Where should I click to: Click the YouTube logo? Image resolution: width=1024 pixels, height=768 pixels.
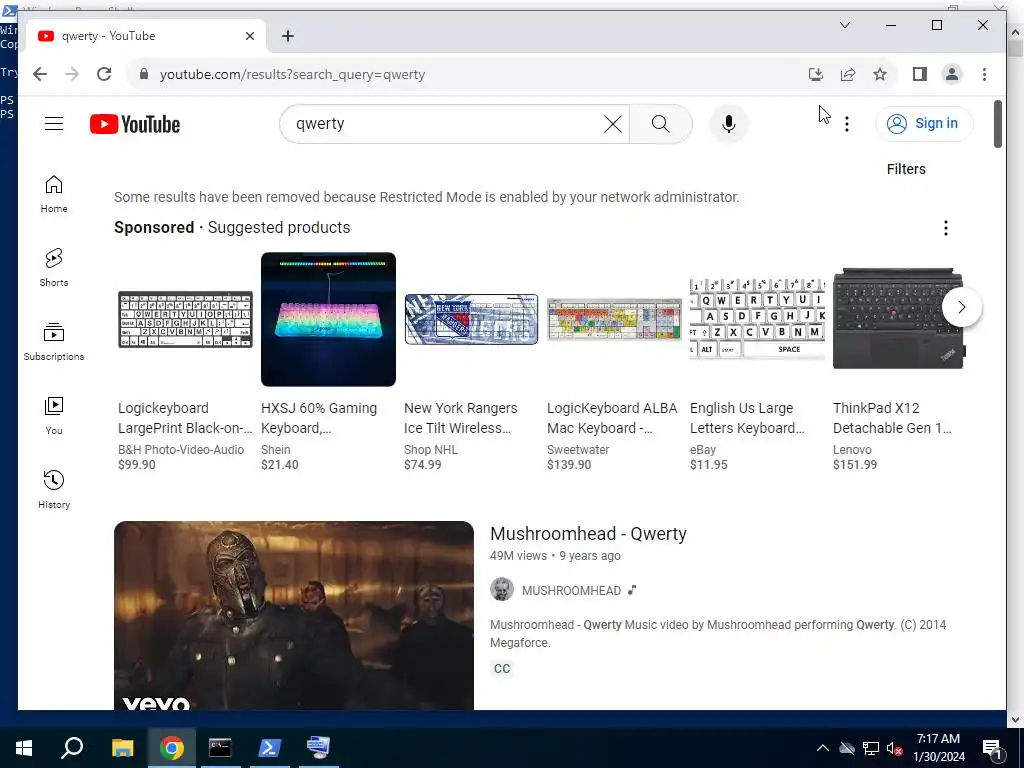135,124
